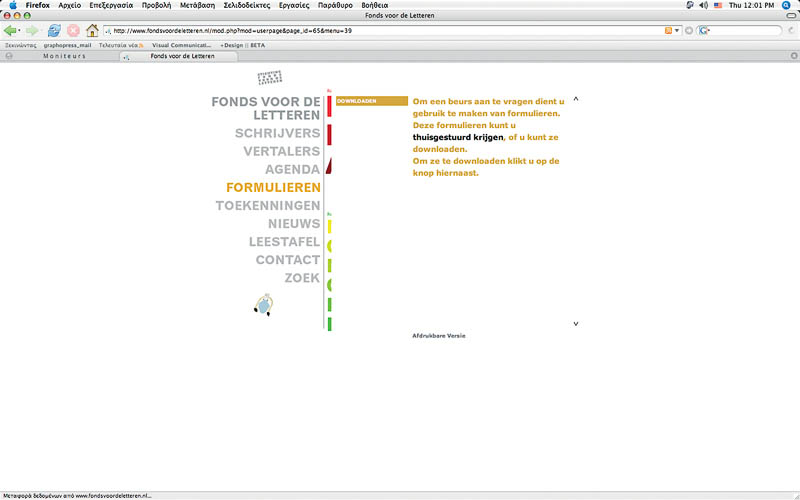Open the Visual Communicati... bookmark
Screen dimensions: 800x500
click(182, 45)
